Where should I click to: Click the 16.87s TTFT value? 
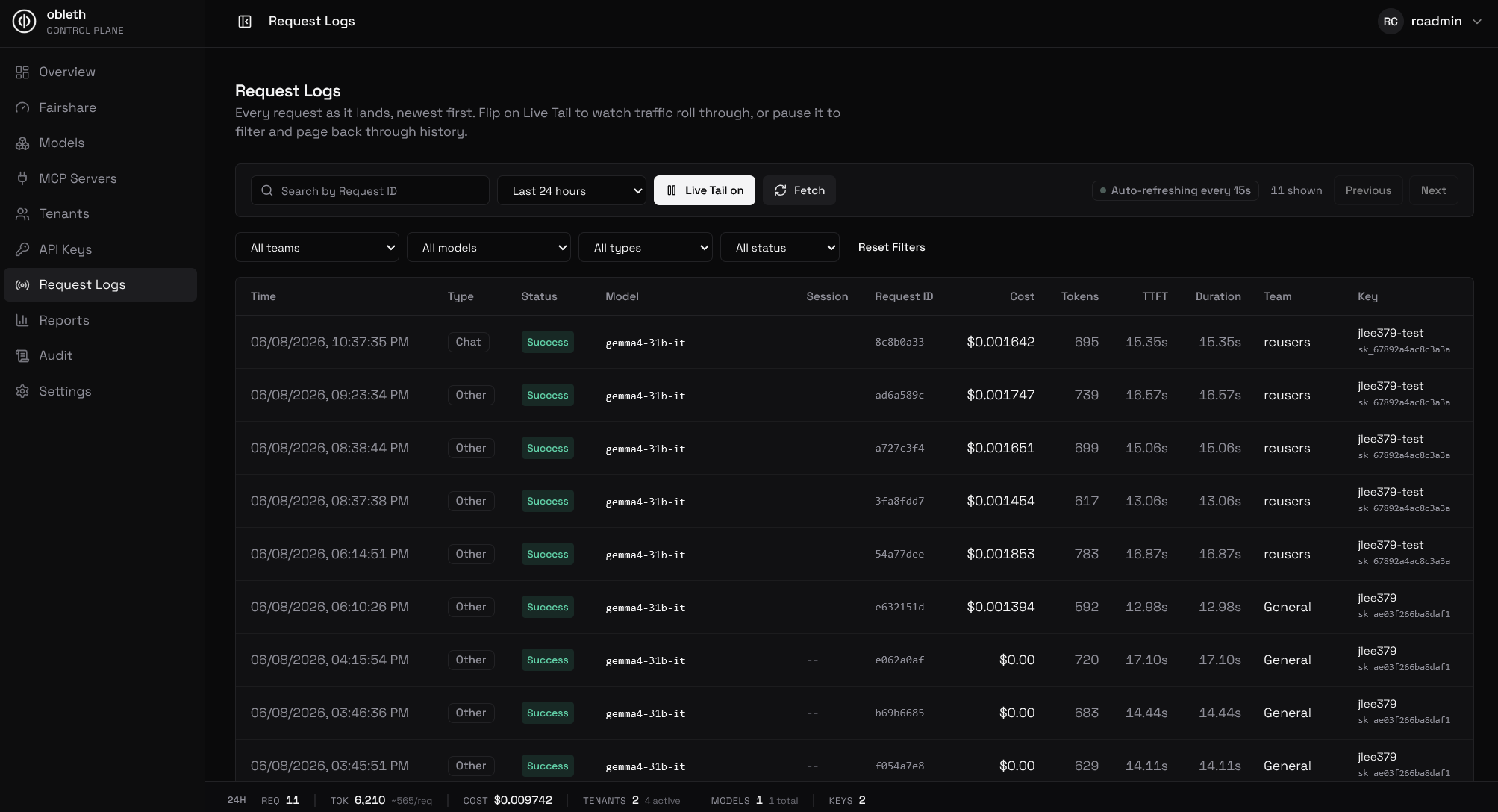point(1146,554)
